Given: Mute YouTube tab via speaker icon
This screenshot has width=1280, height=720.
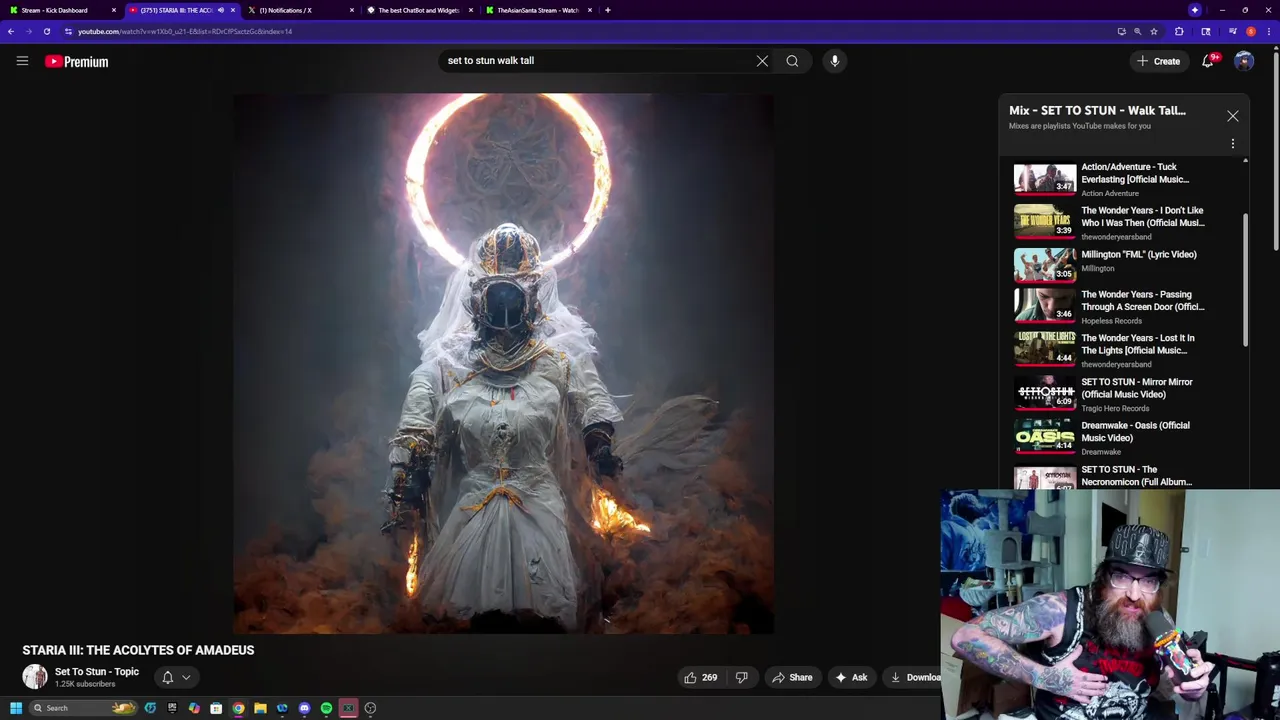Looking at the screenshot, I should 220,10.
